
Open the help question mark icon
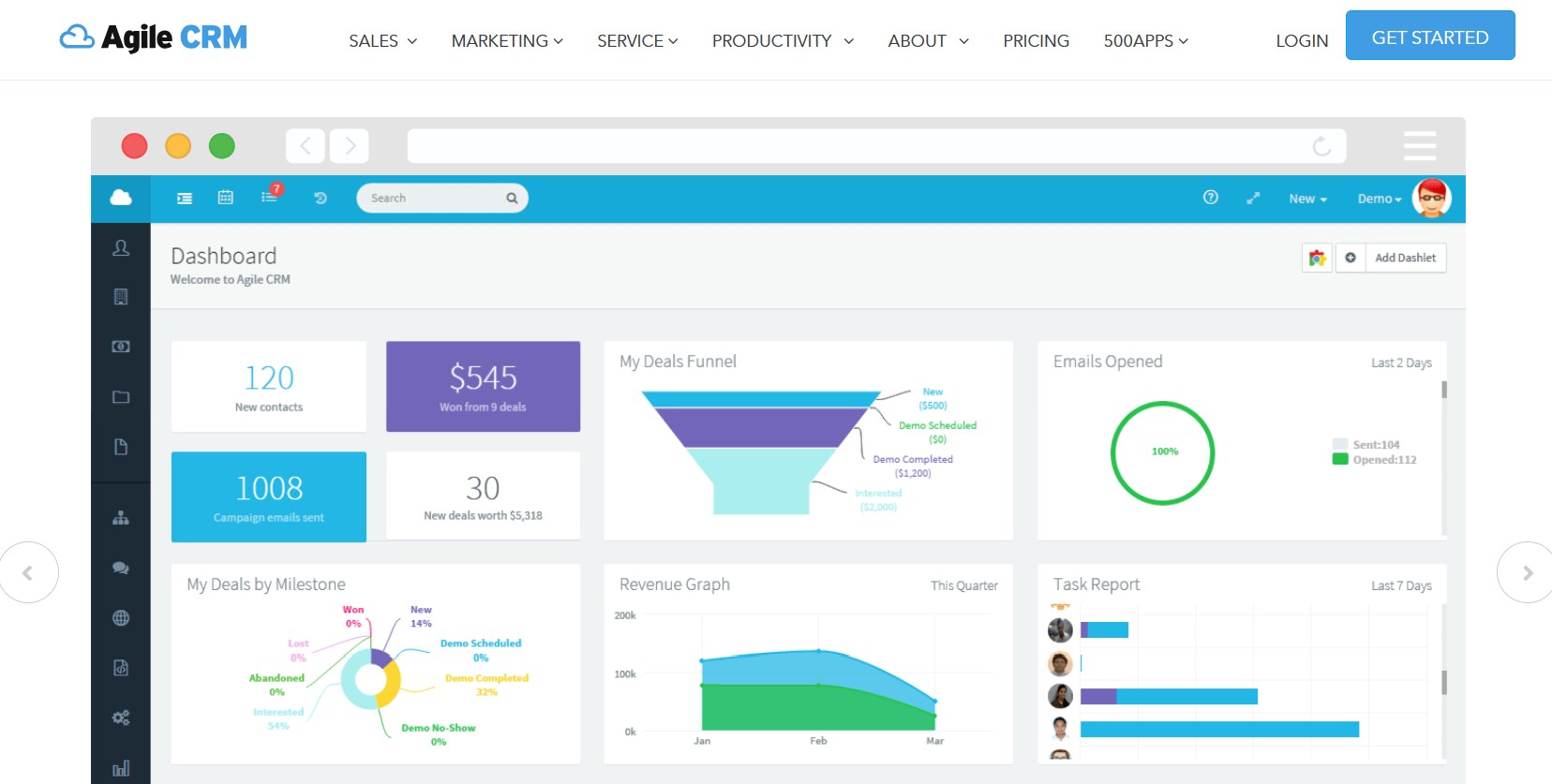pos(1211,198)
